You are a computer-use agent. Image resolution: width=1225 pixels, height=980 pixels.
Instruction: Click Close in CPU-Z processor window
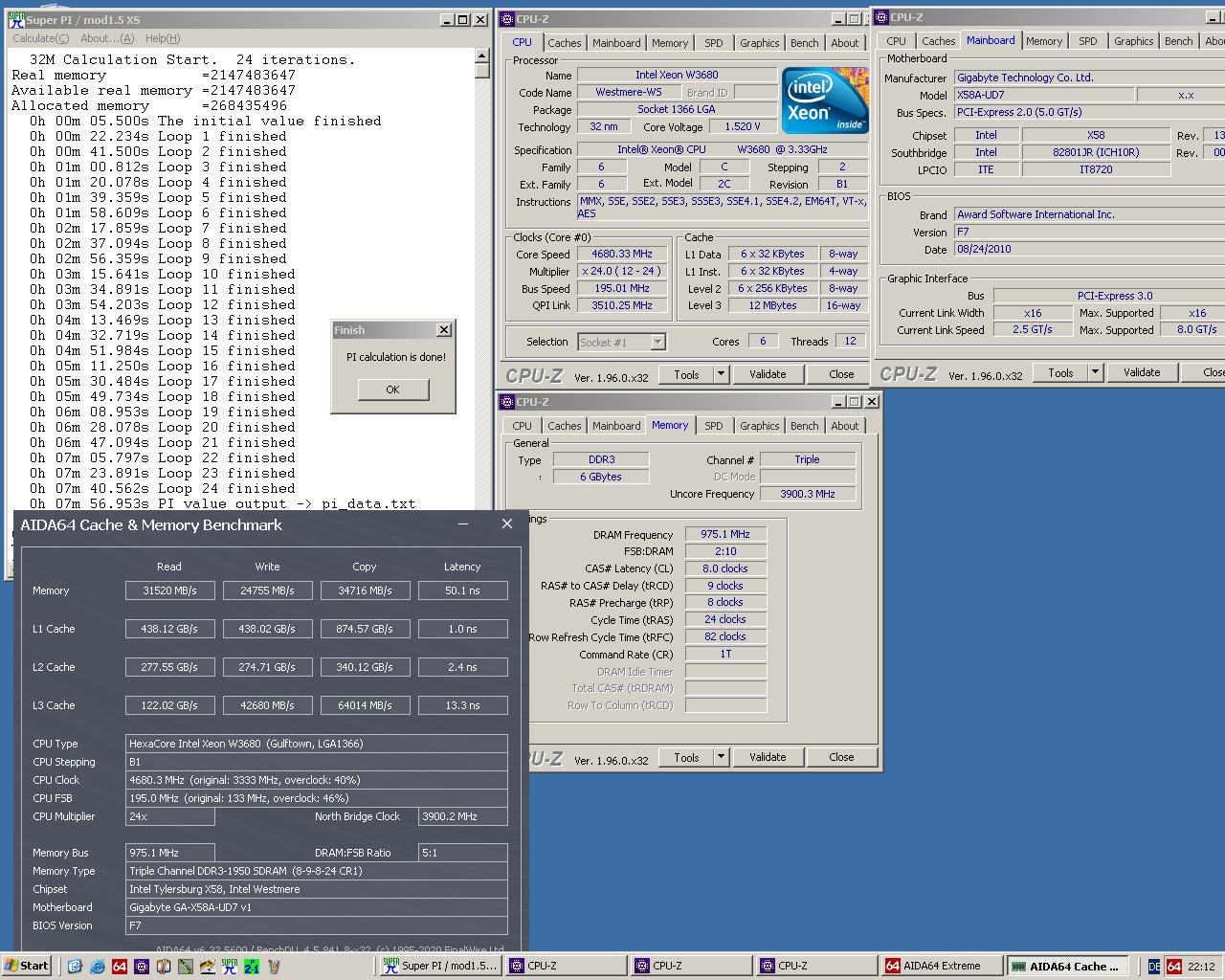tap(841, 374)
